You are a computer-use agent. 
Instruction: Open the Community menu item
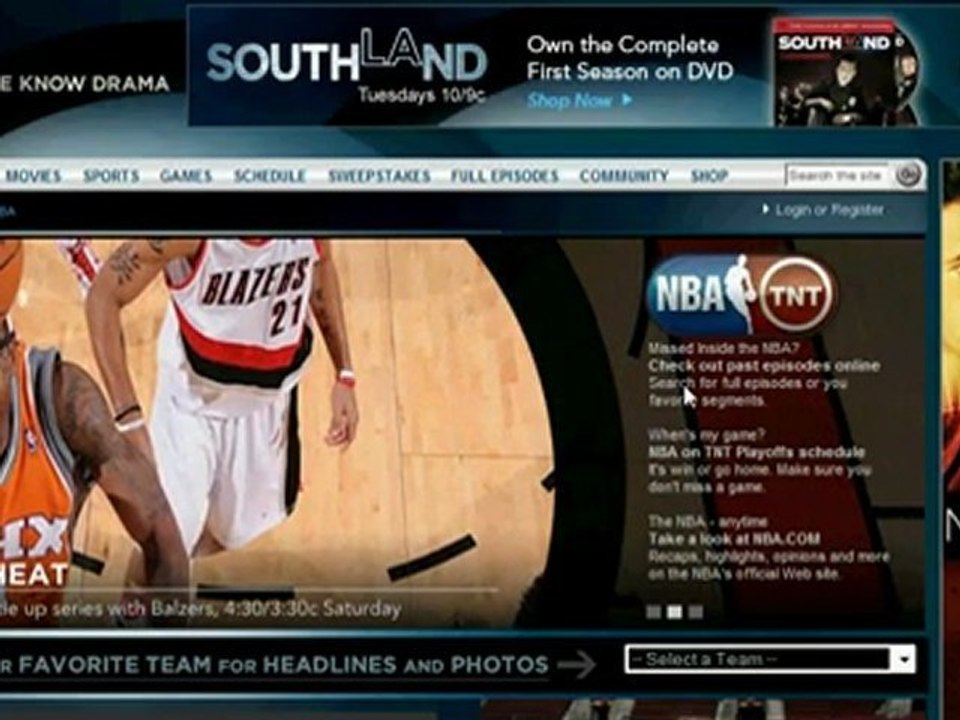click(x=624, y=176)
